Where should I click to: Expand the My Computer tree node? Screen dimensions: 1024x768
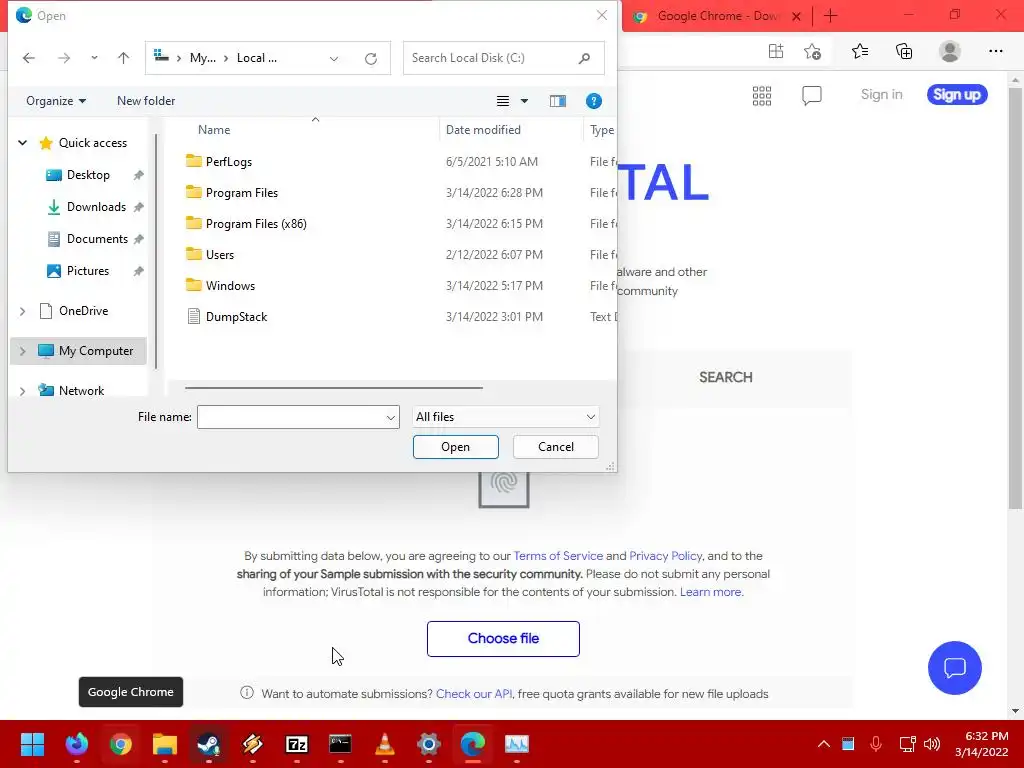point(22,351)
